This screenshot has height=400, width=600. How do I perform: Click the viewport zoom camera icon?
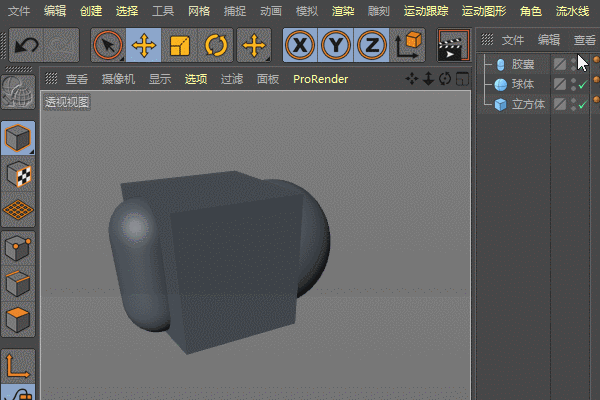point(429,79)
